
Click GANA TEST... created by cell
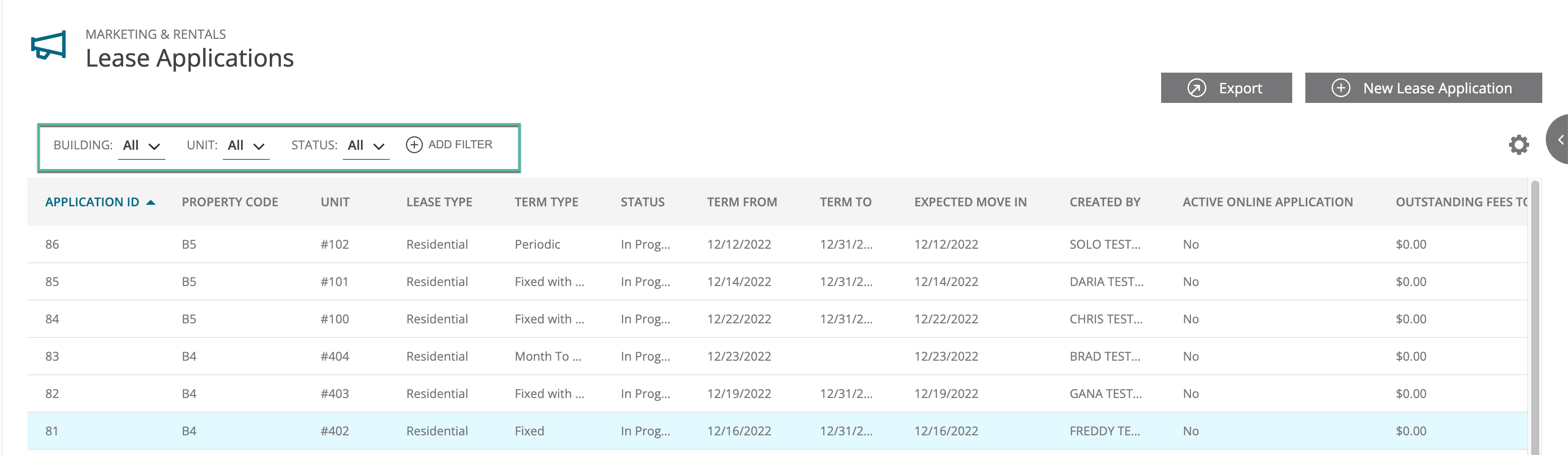coord(1105,394)
